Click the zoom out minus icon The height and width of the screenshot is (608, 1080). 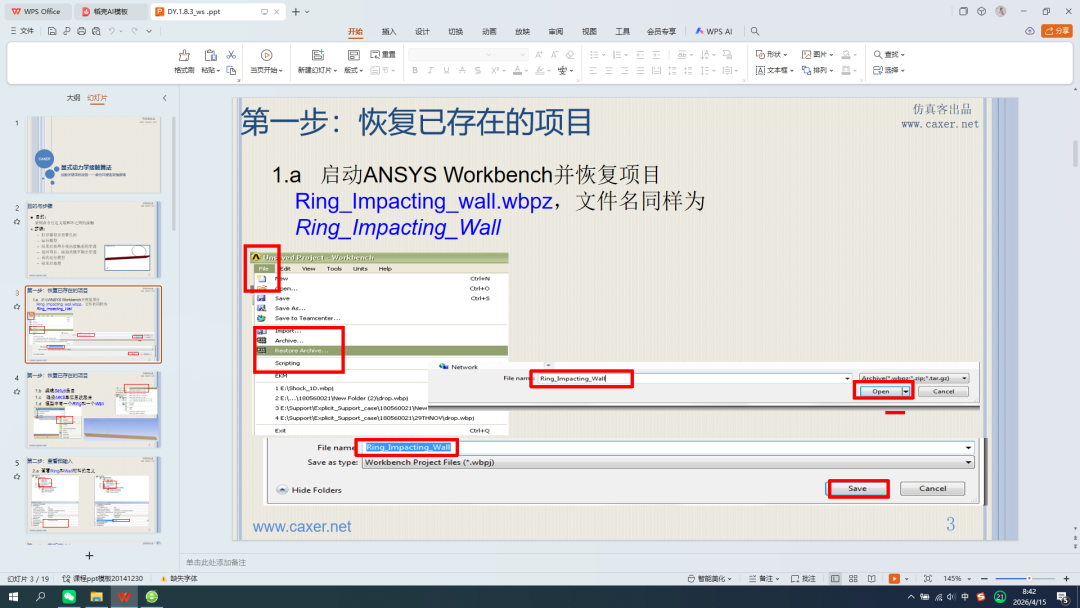pyautogui.click(x=984, y=578)
